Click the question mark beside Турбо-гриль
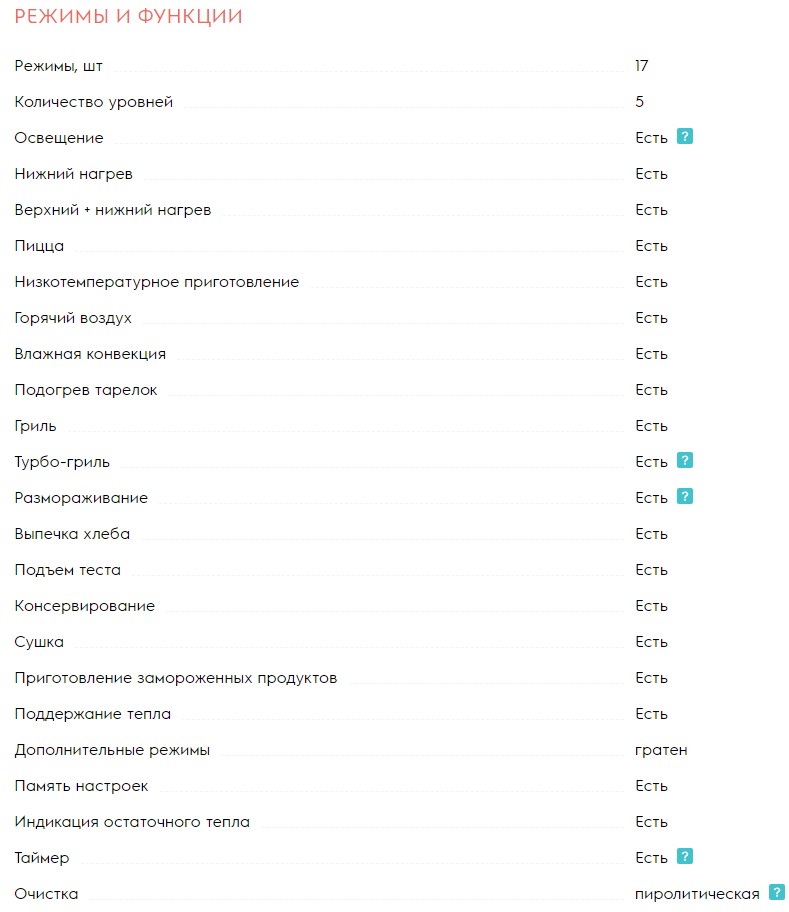Image resolution: width=789 pixels, height=912 pixels. 685,460
